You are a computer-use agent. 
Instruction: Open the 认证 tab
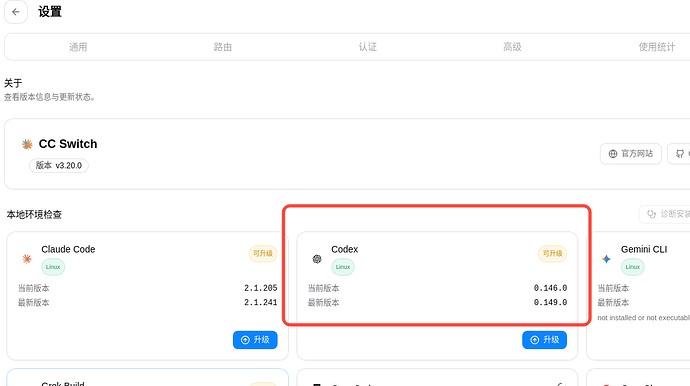[367, 47]
